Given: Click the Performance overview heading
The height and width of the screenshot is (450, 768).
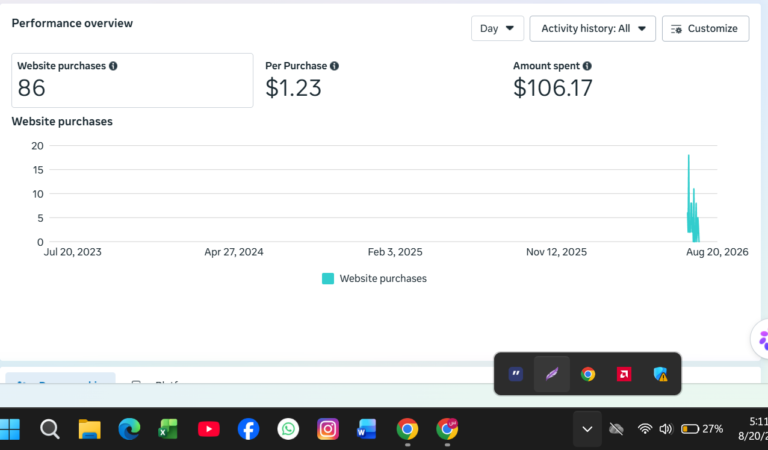Looking at the screenshot, I should tap(72, 24).
